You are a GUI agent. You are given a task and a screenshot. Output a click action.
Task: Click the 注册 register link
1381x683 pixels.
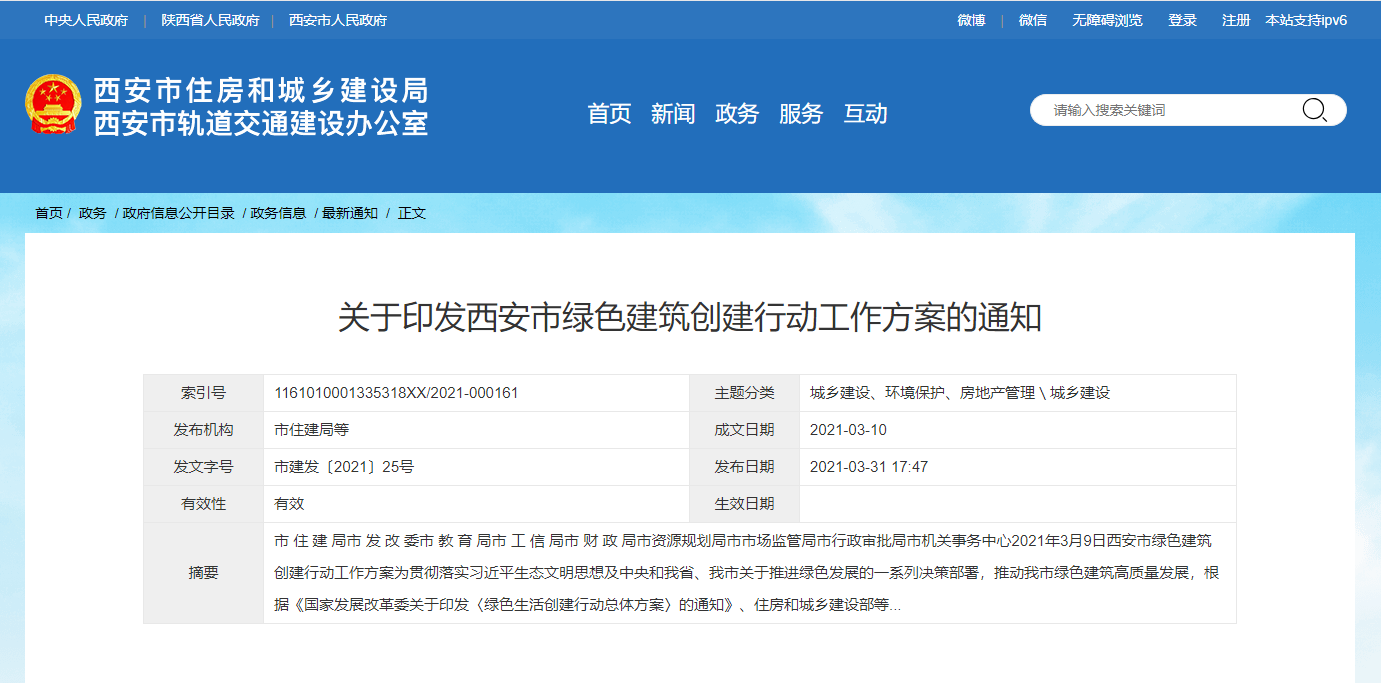pos(1236,20)
